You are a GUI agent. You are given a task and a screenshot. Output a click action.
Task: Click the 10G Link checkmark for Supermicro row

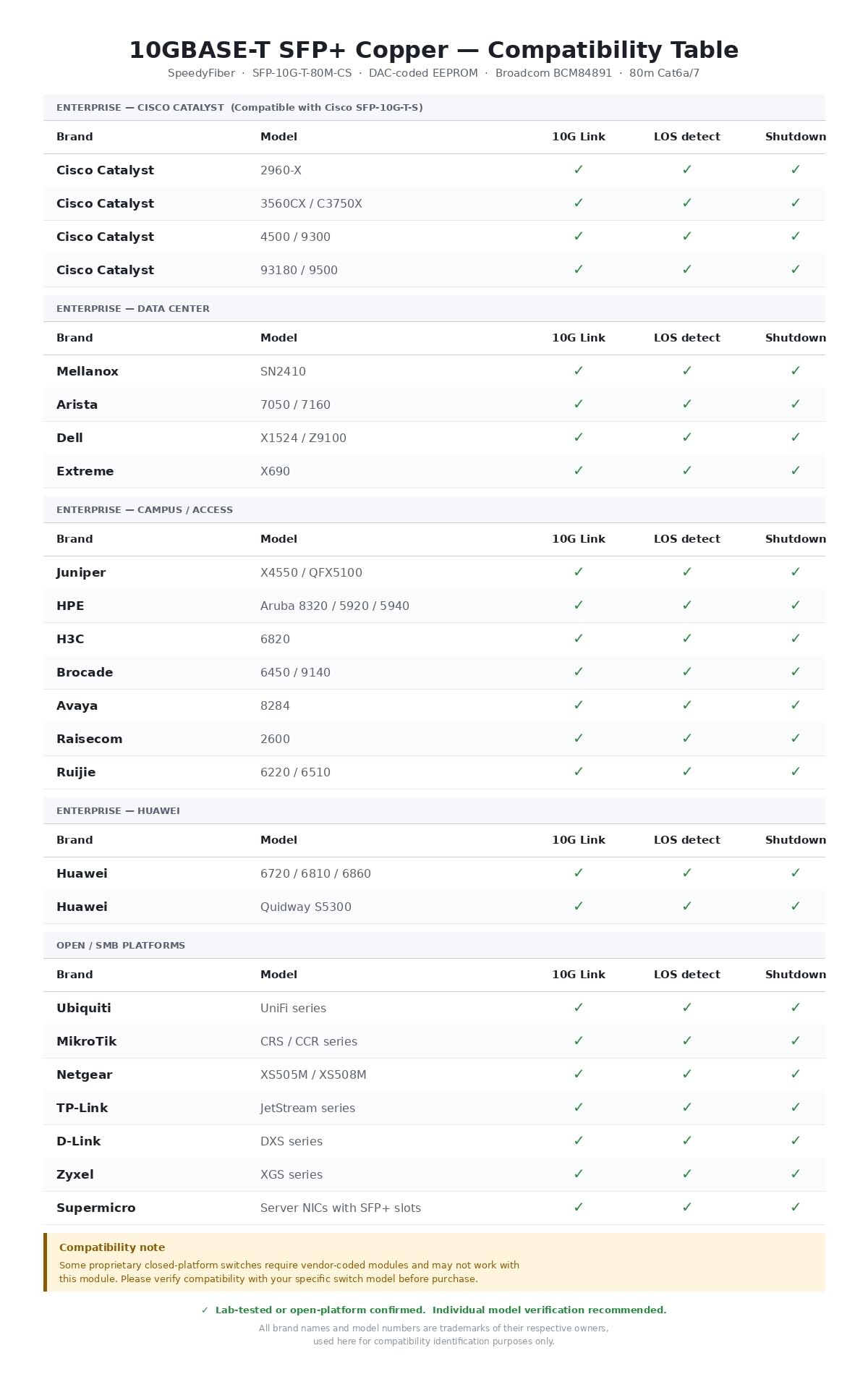click(579, 1207)
